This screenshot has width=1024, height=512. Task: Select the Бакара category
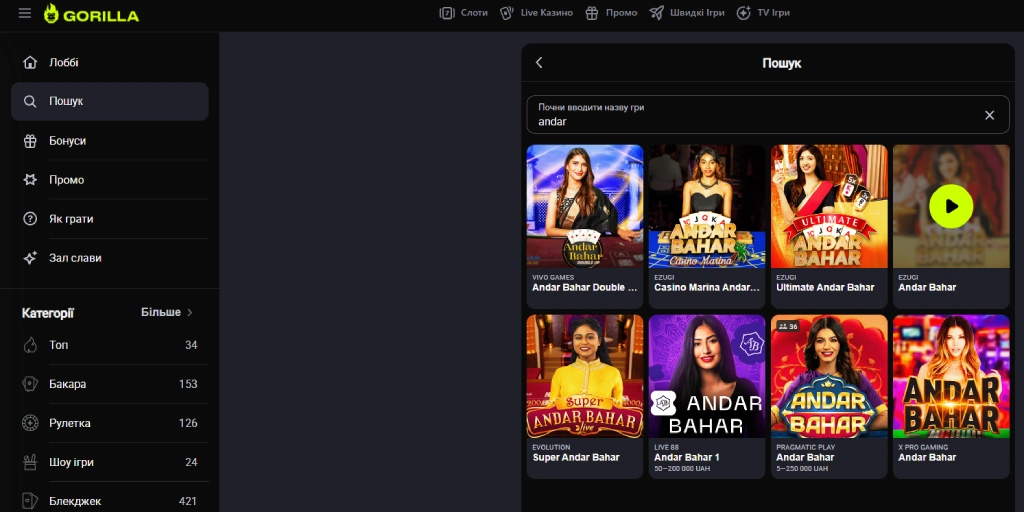coord(68,384)
